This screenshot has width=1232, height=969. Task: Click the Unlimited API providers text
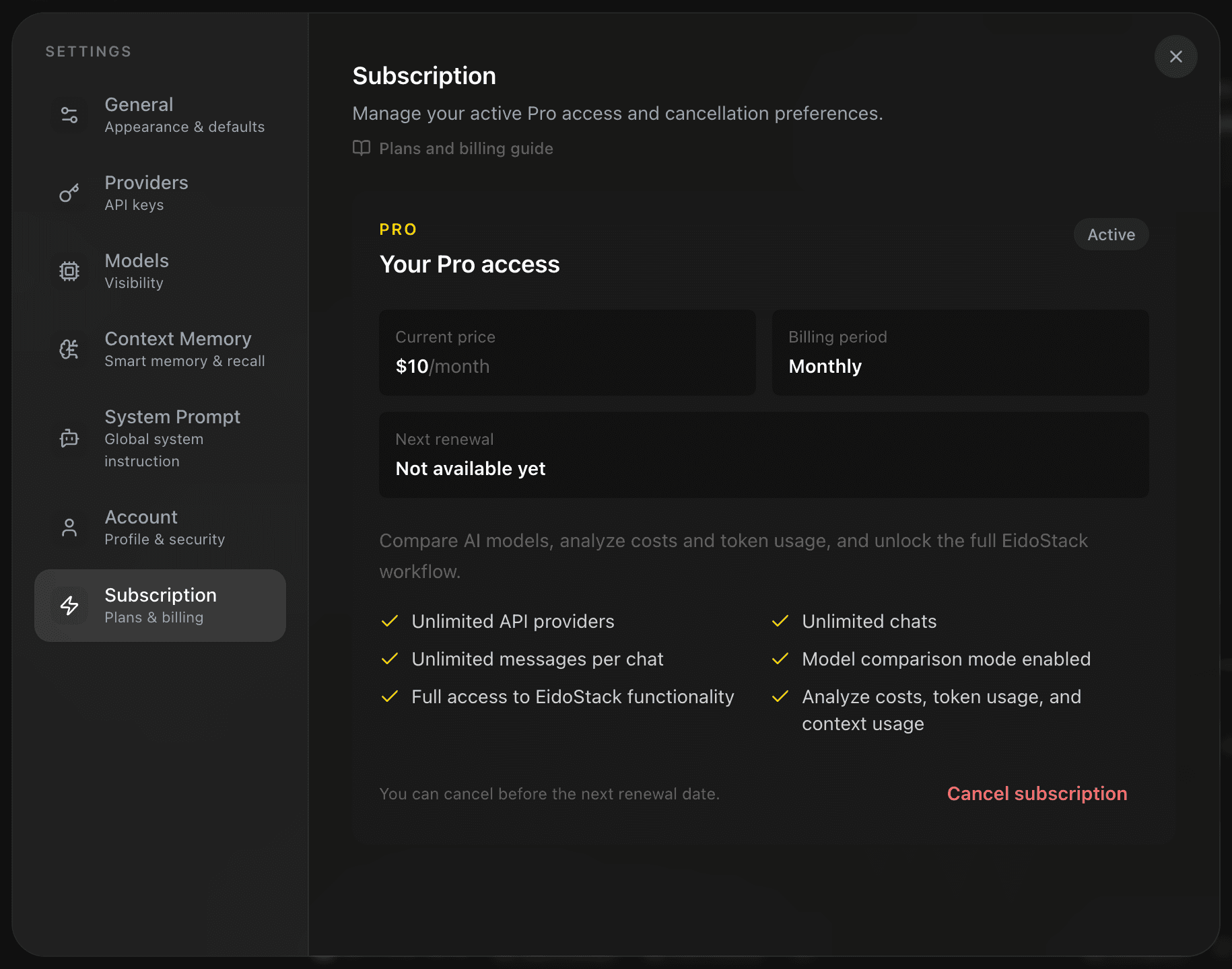[x=513, y=621]
